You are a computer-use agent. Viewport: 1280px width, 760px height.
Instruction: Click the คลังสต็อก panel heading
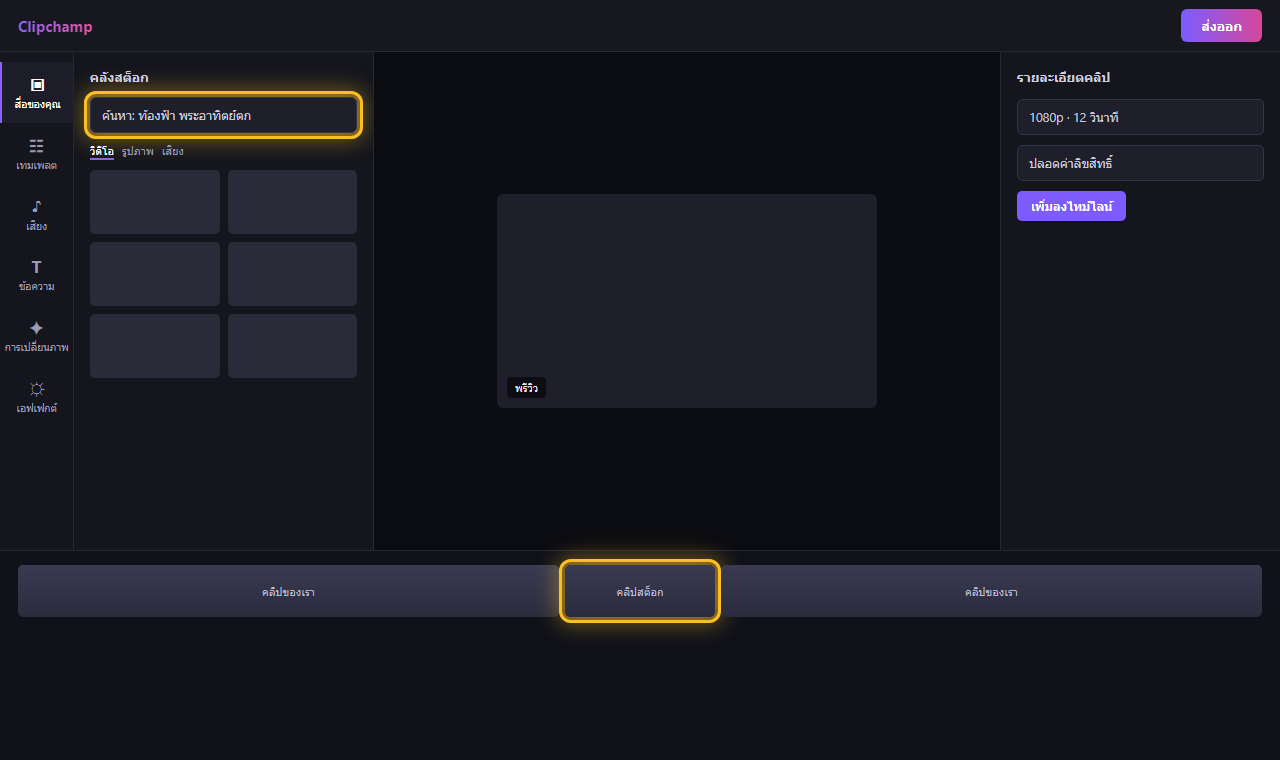(119, 77)
